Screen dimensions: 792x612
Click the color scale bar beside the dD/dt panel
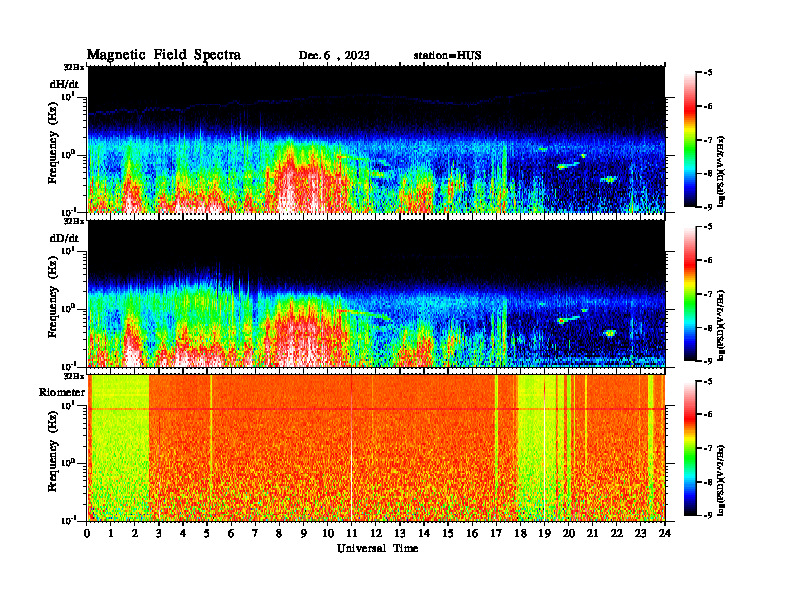[690, 294]
